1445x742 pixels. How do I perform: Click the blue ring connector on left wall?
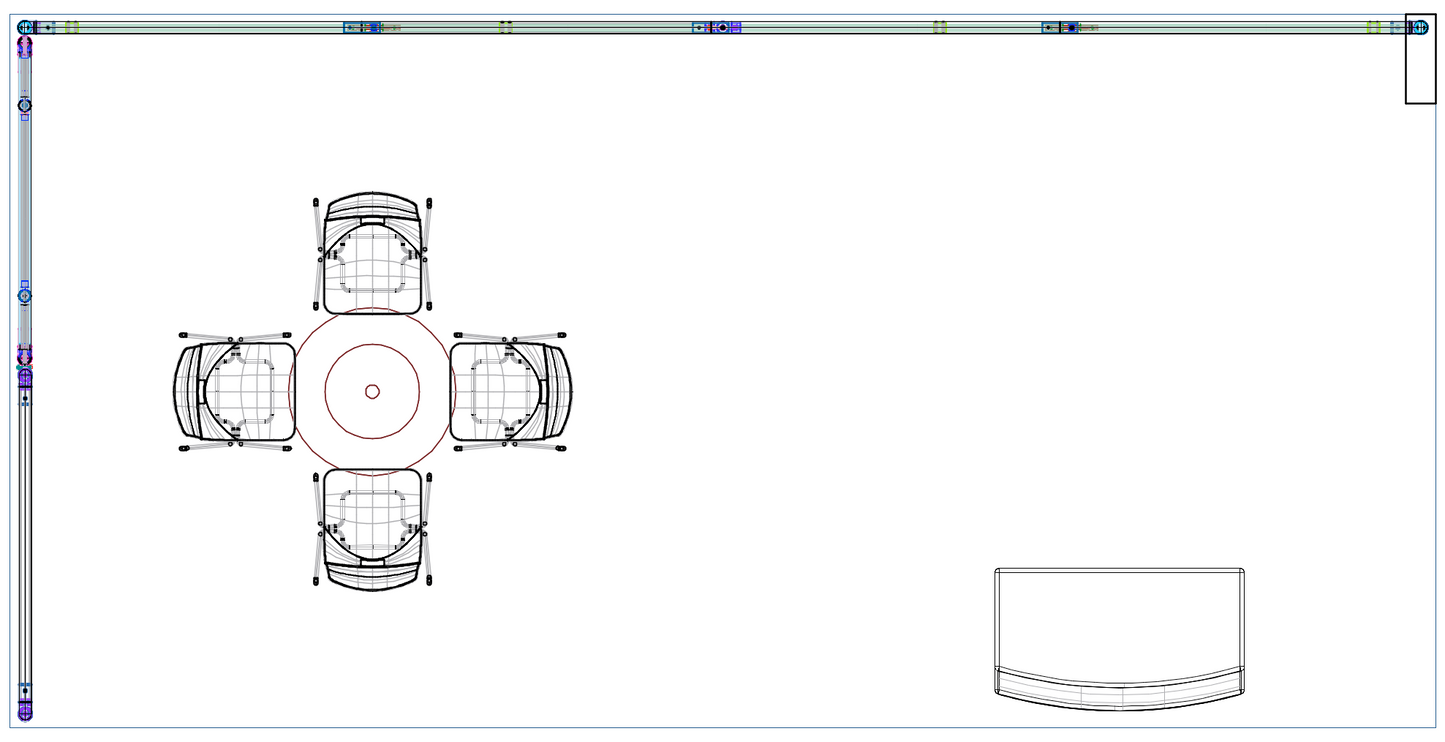point(25,296)
